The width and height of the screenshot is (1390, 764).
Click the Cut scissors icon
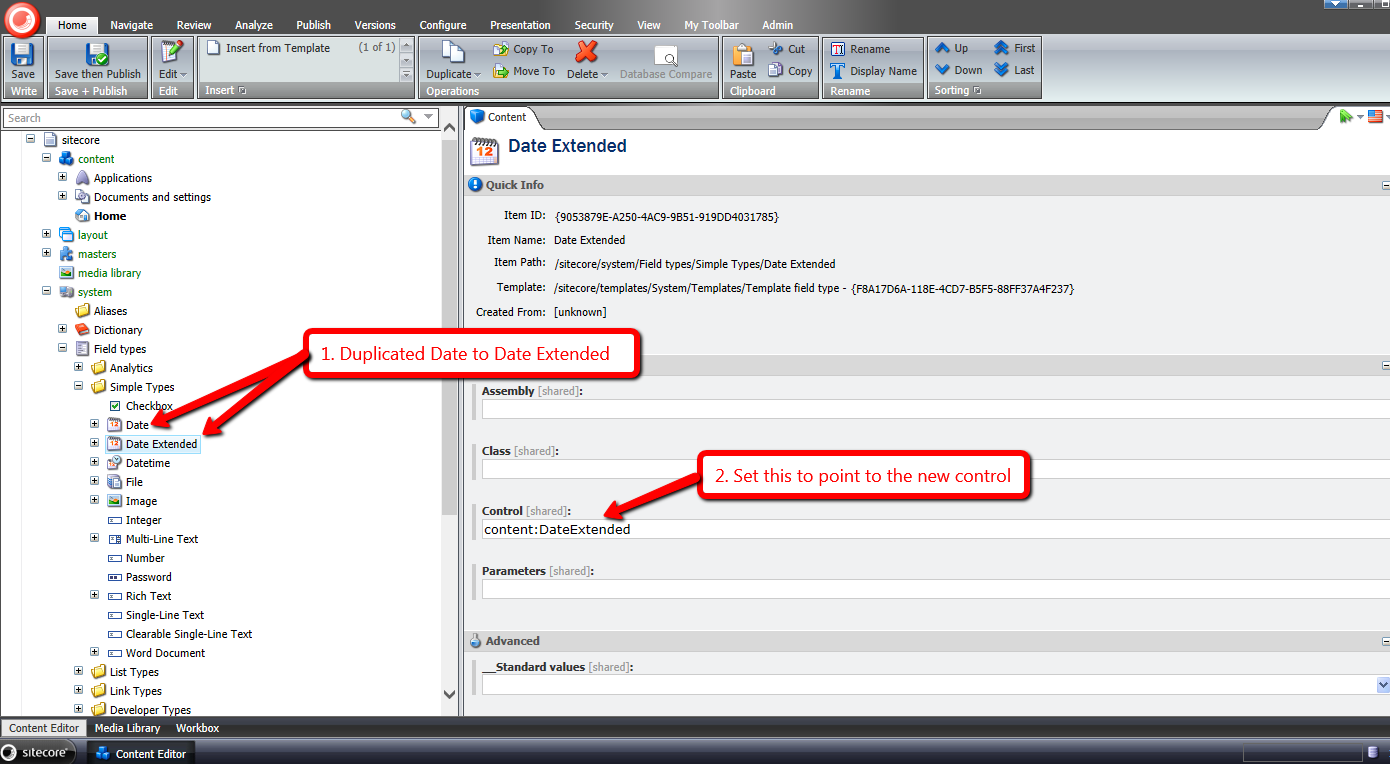point(777,48)
